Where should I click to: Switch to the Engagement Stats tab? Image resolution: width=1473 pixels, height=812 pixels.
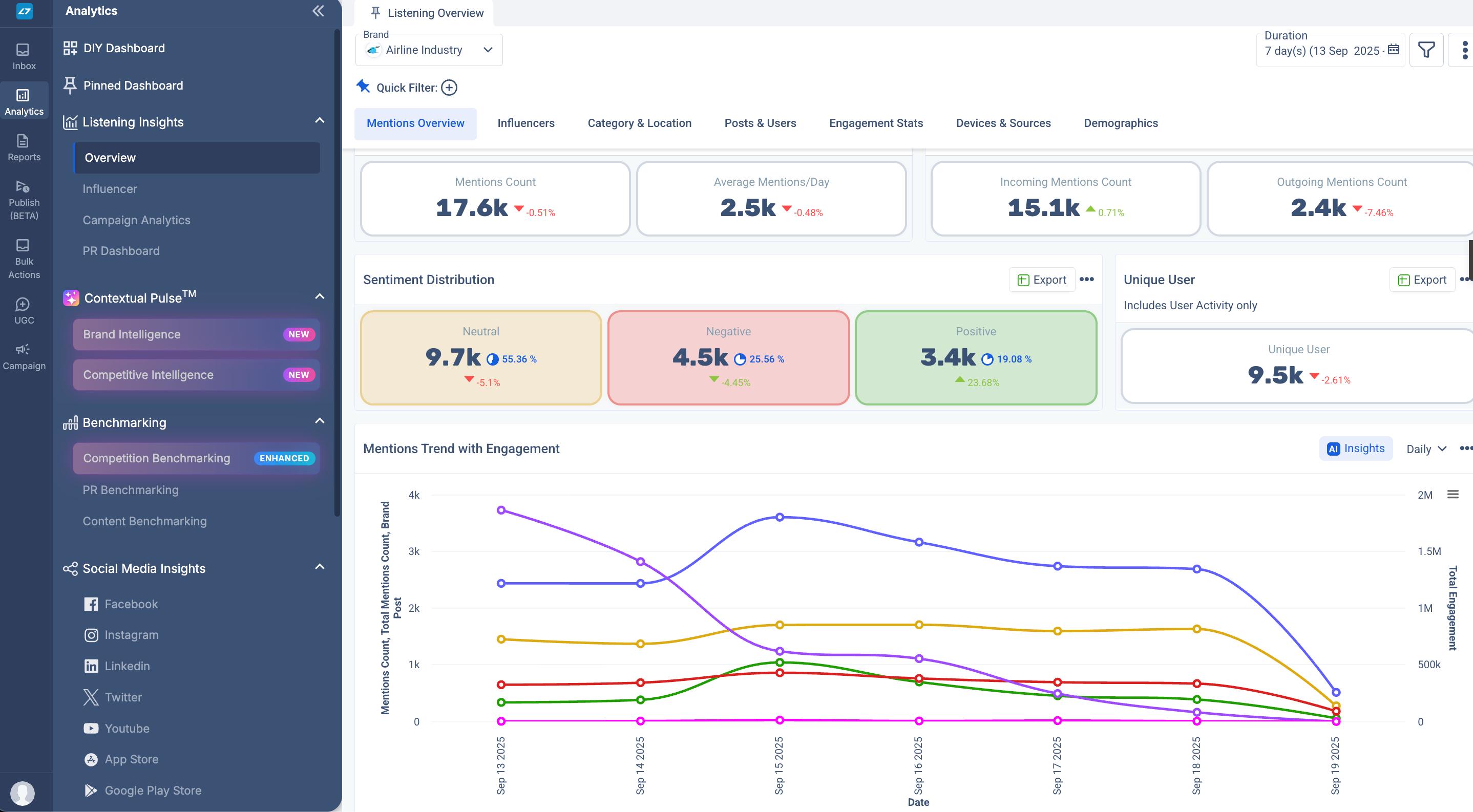(875, 123)
